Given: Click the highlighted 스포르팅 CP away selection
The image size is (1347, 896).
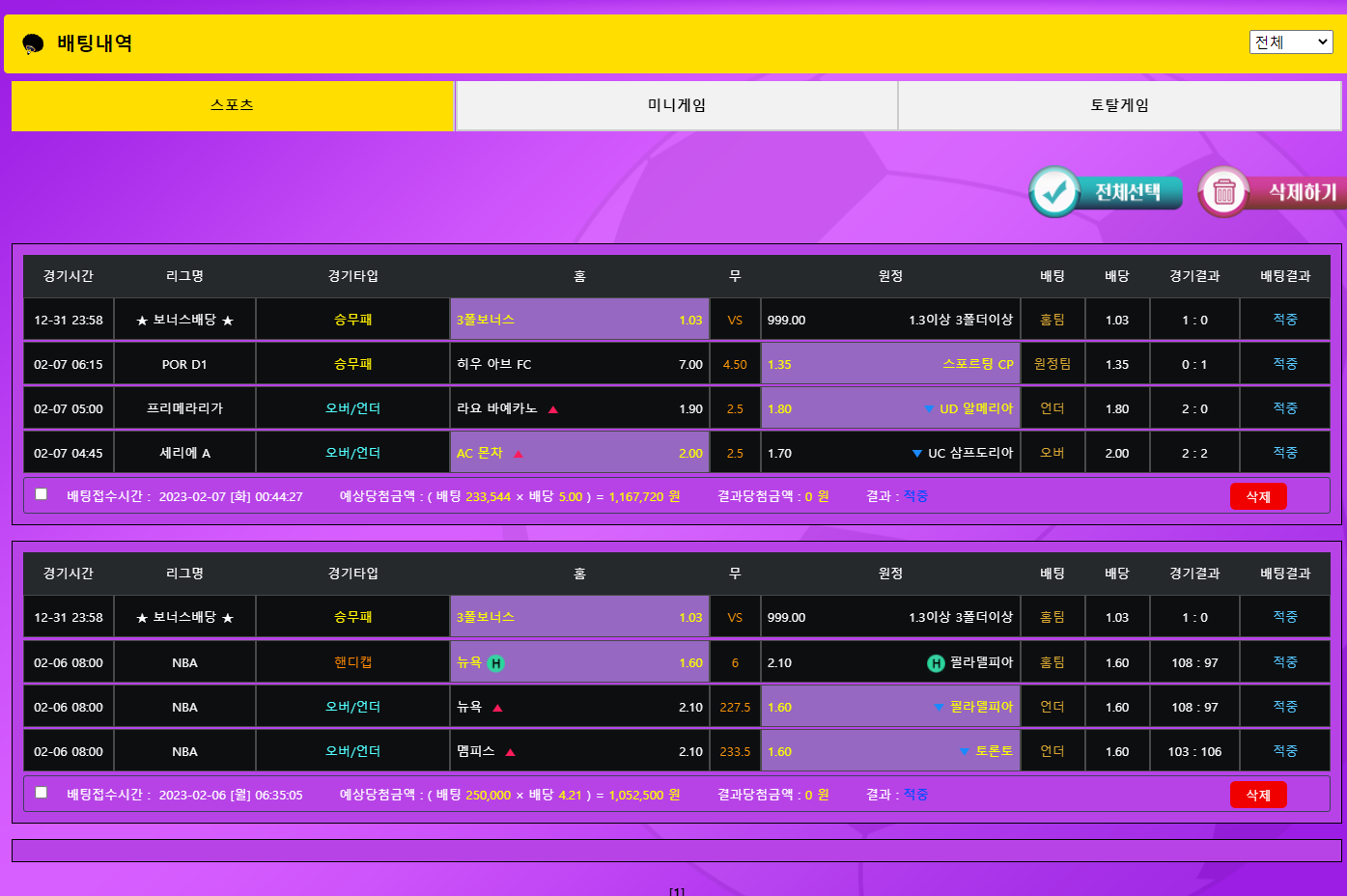Looking at the screenshot, I should (890, 365).
